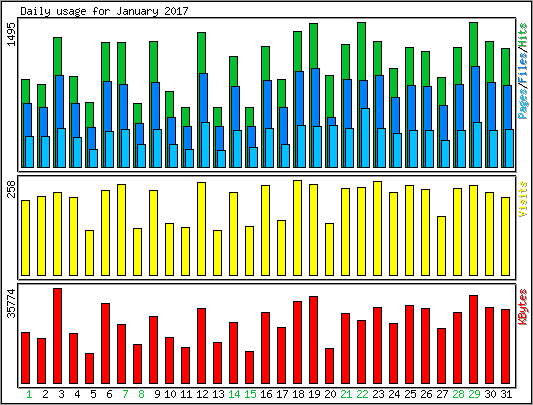The width and height of the screenshot is (533, 405).
Task: Click day 1 on the x-axis
Action: coord(29,394)
